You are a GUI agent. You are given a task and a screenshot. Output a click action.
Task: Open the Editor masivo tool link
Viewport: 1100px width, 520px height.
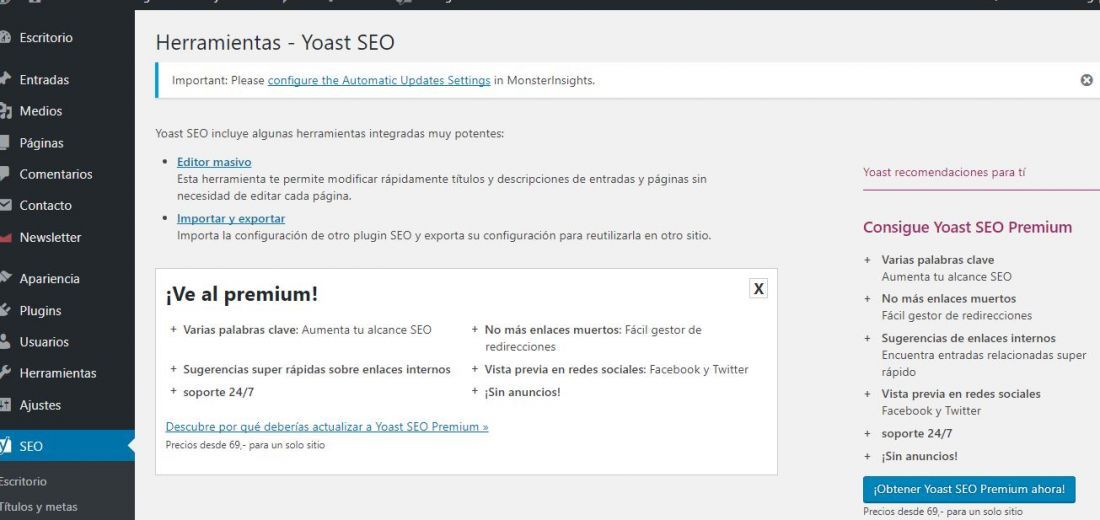tap(214, 162)
